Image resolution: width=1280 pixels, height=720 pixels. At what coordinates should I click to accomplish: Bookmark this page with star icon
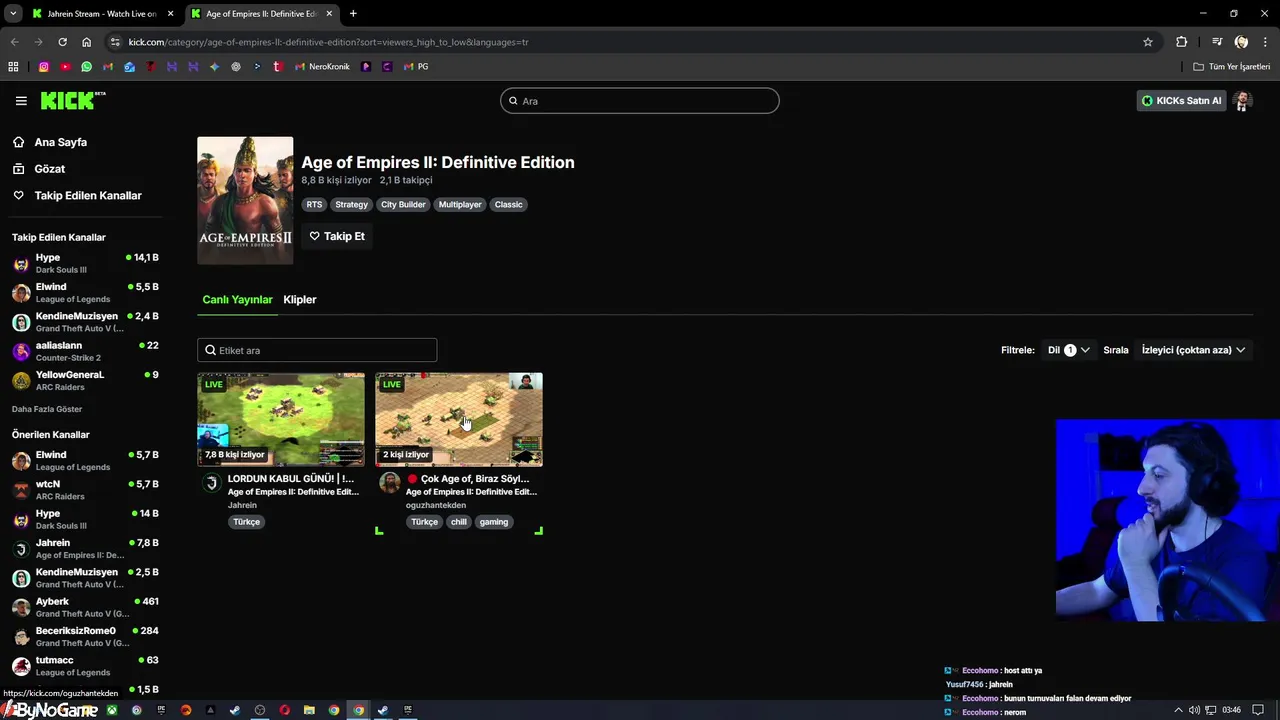click(x=1148, y=42)
